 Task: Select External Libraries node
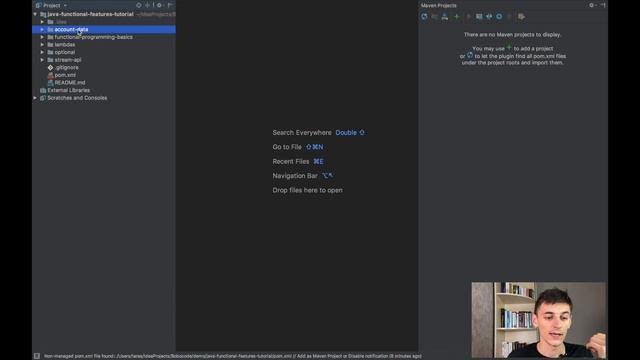[x=69, y=90]
